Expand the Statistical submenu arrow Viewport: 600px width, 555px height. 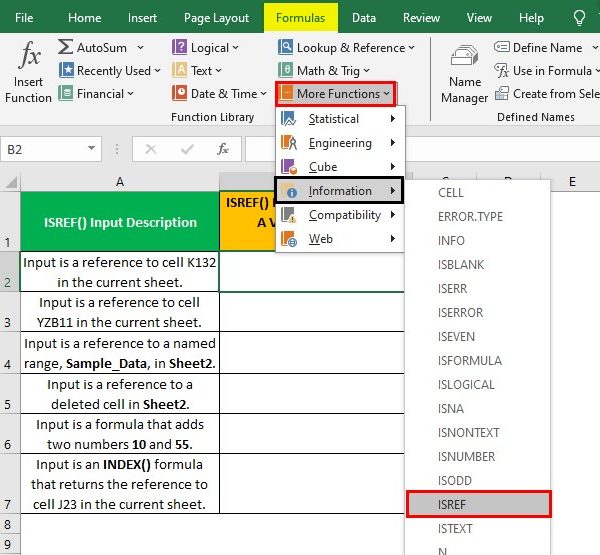pyautogui.click(x=393, y=119)
